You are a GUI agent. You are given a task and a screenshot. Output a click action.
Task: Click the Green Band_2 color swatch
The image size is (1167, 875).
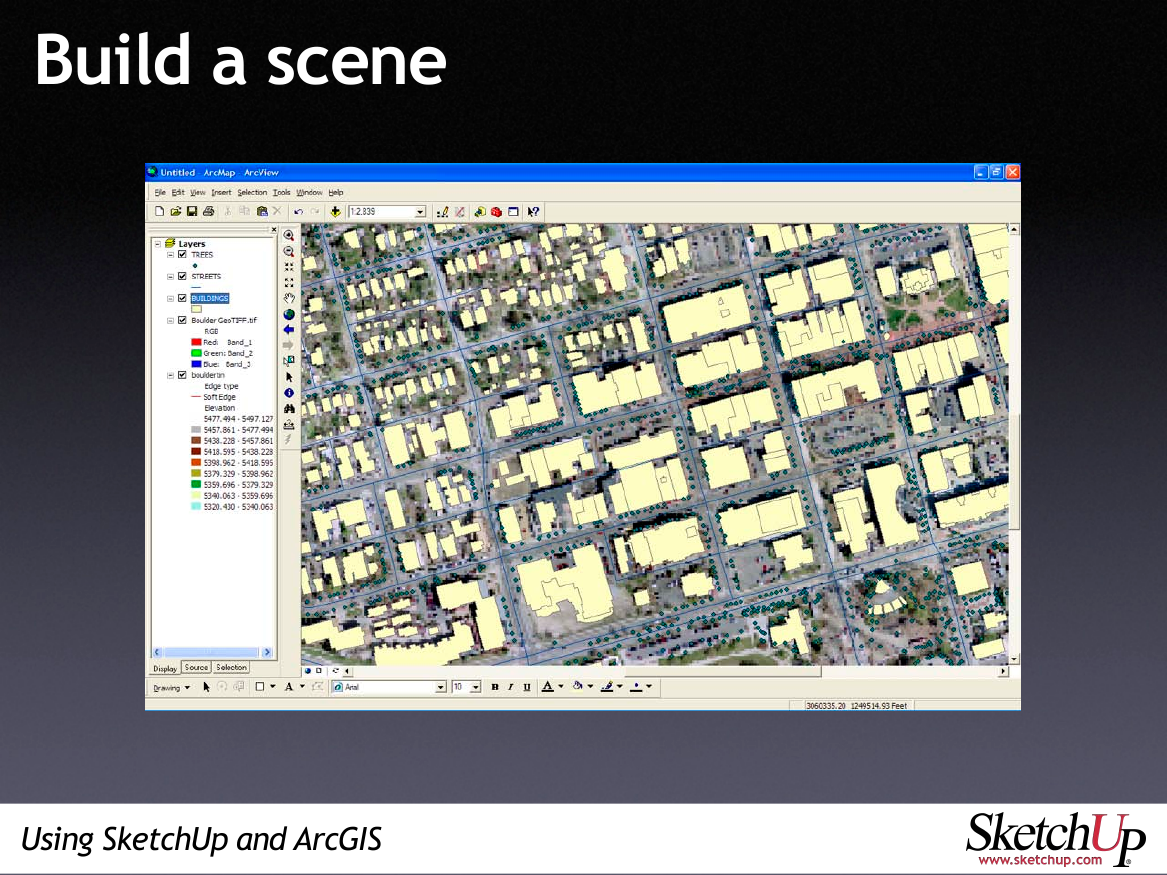196,353
